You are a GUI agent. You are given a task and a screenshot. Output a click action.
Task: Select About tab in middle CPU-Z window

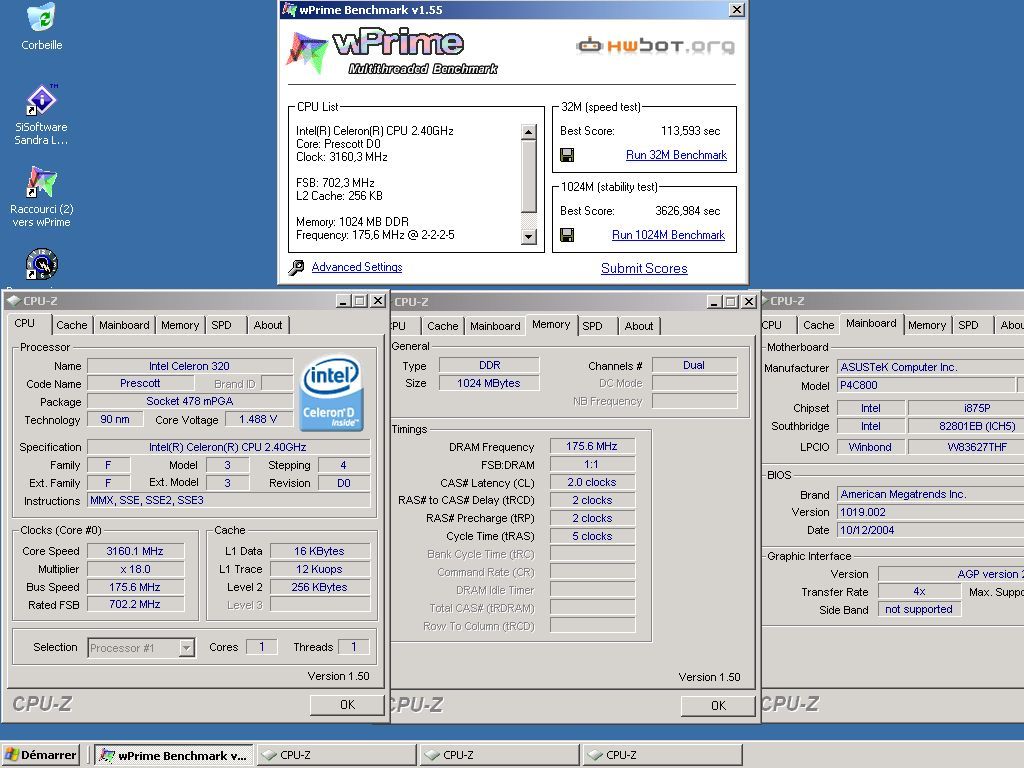tap(639, 326)
